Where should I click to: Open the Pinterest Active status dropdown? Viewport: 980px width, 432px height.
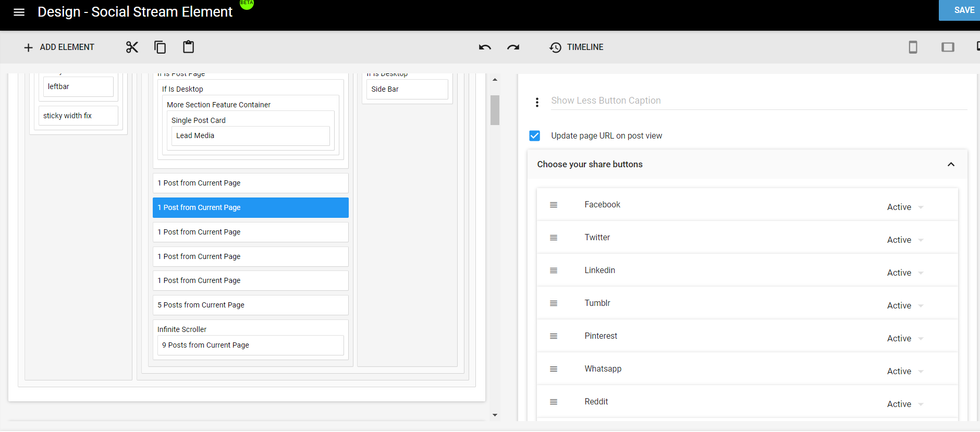(x=904, y=339)
